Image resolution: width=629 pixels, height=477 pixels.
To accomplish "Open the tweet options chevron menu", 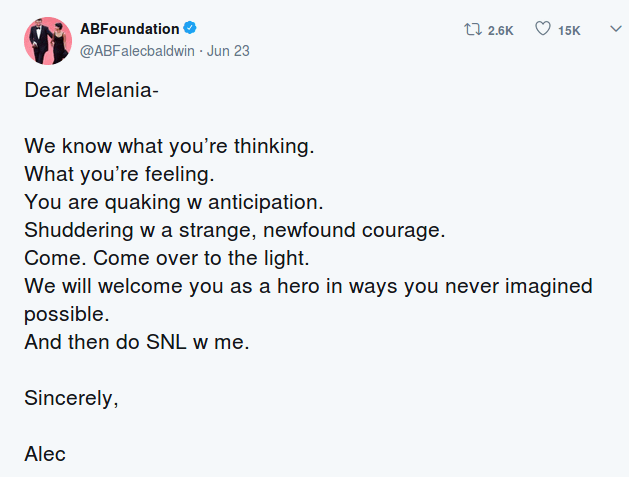I will [x=615, y=30].
